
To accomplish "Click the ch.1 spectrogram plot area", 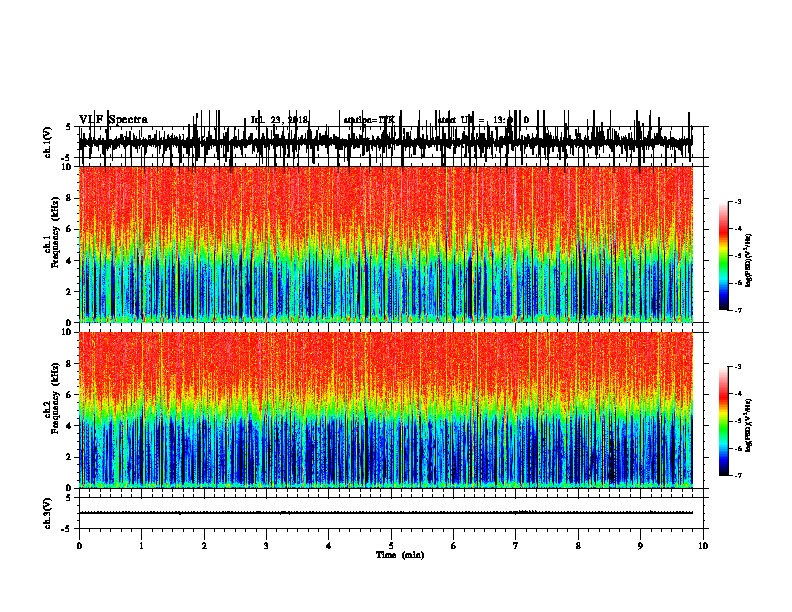I will [386, 244].
